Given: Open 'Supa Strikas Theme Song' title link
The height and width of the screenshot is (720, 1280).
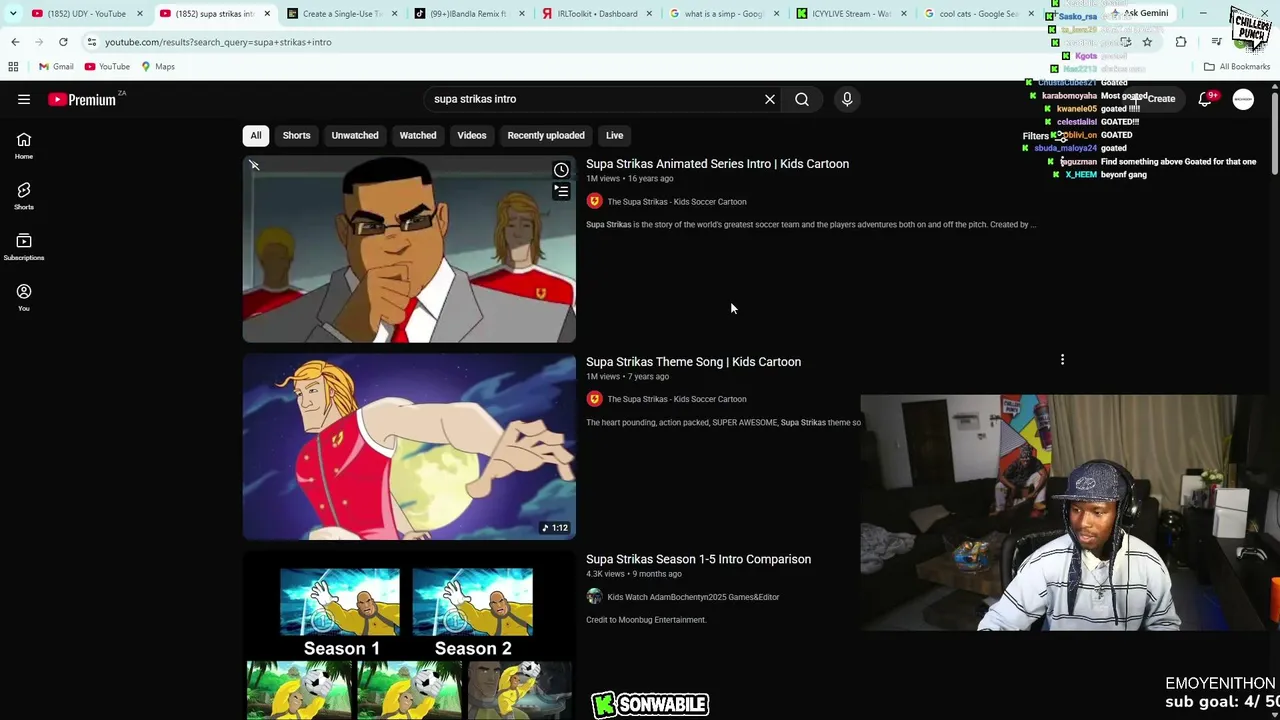Looking at the screenshot, I should tap(693, 362).
